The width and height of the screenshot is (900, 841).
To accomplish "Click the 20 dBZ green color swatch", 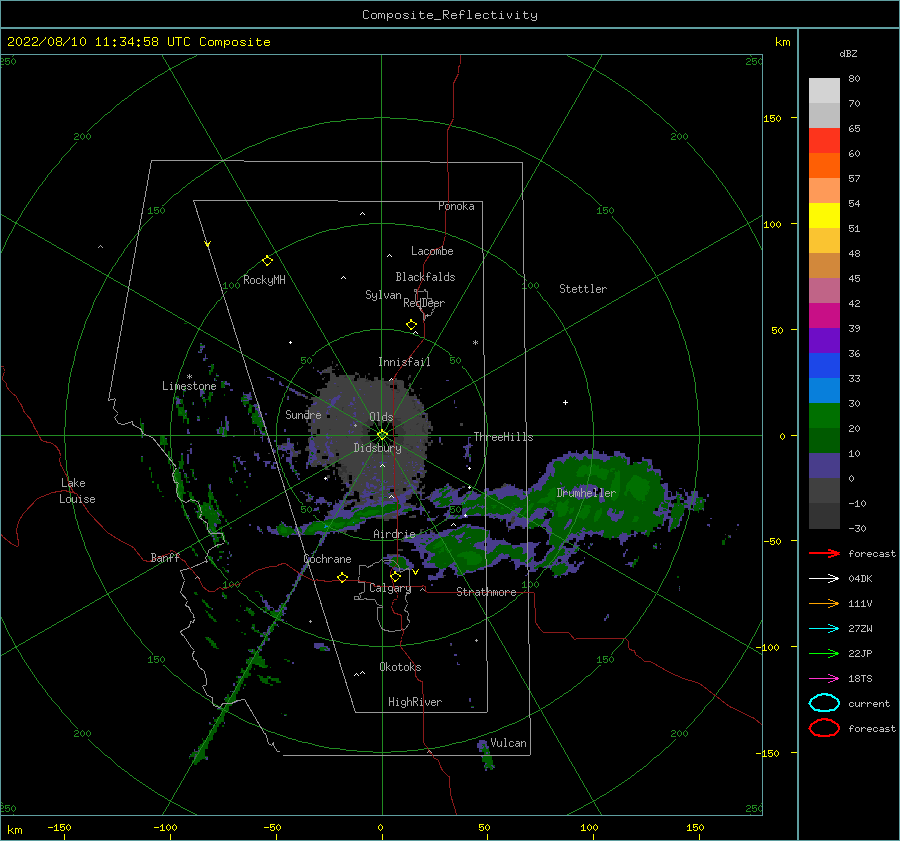I will pyautogui.click(x=824, y=416).
